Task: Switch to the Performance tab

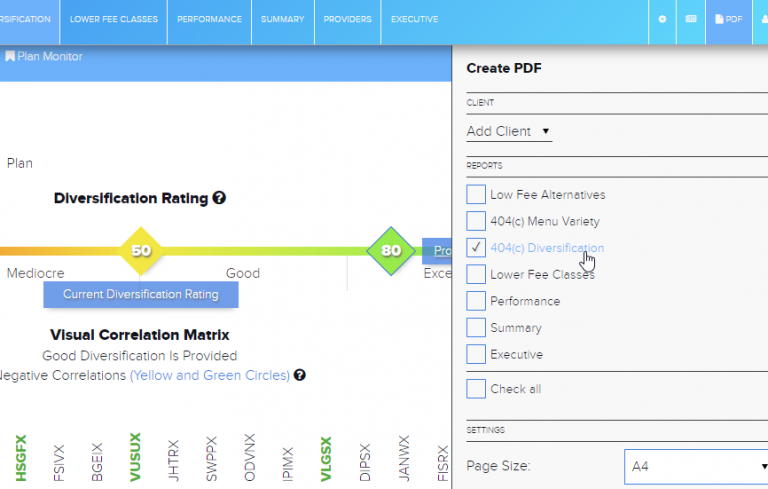Action: (209, 19)
